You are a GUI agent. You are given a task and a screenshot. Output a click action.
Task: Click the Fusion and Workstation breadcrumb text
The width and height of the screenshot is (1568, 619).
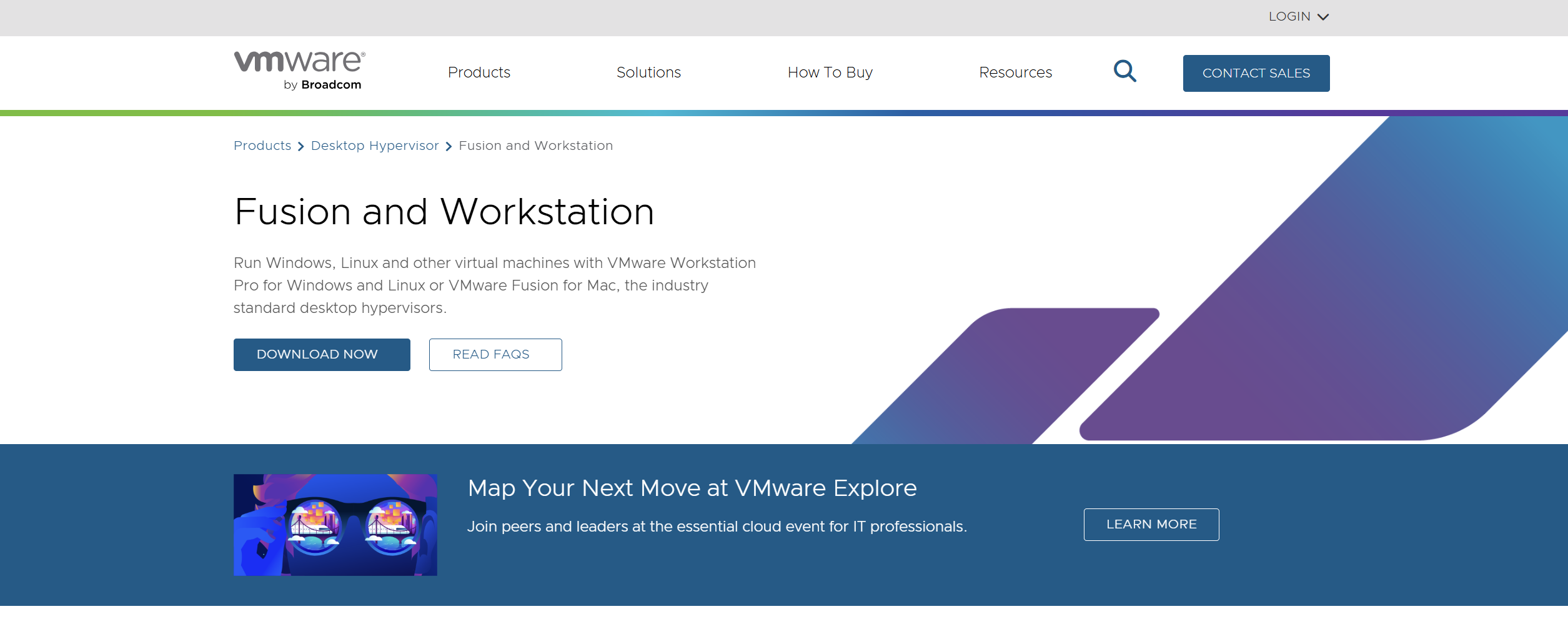pyautogui.click(x=535, y=146)
